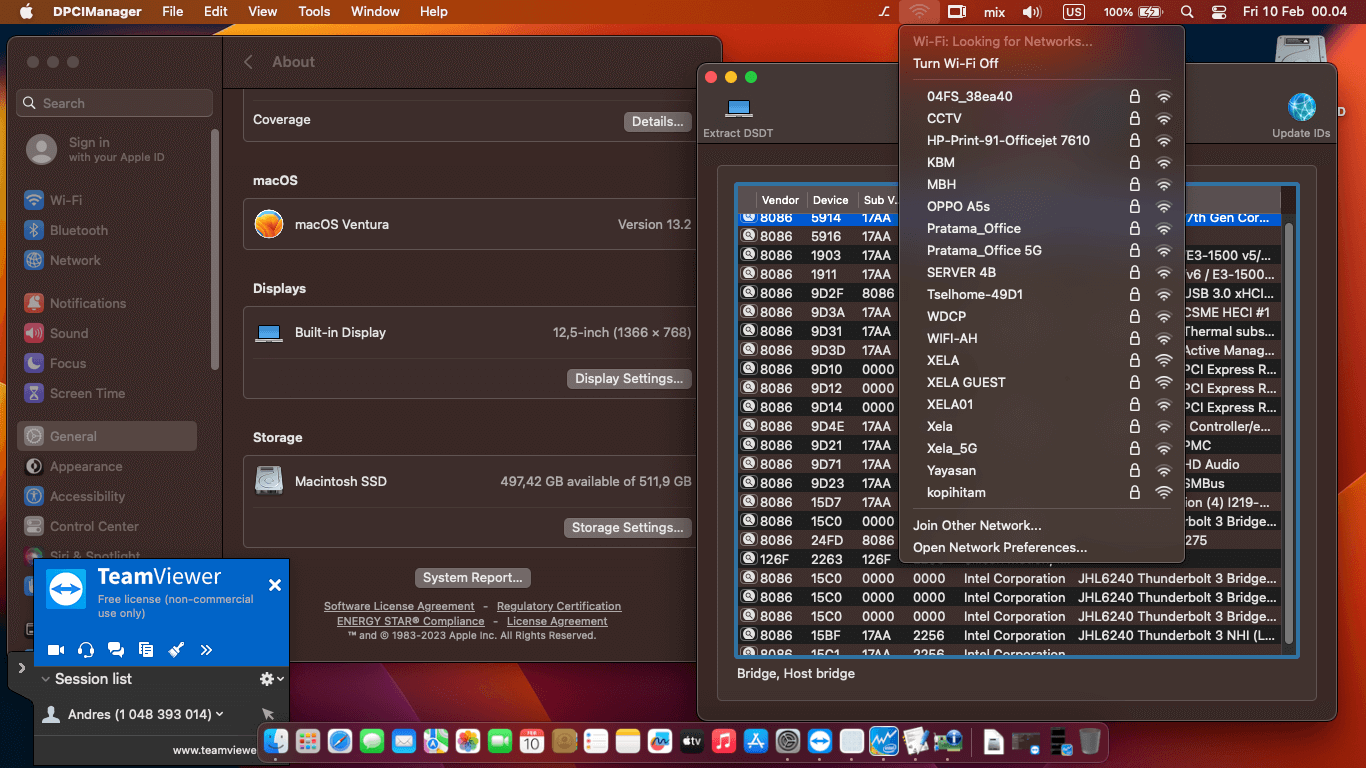Select Network in the settings sidebar
The width and height of the screenshot is (1366, 768).
tap(108, 260)
